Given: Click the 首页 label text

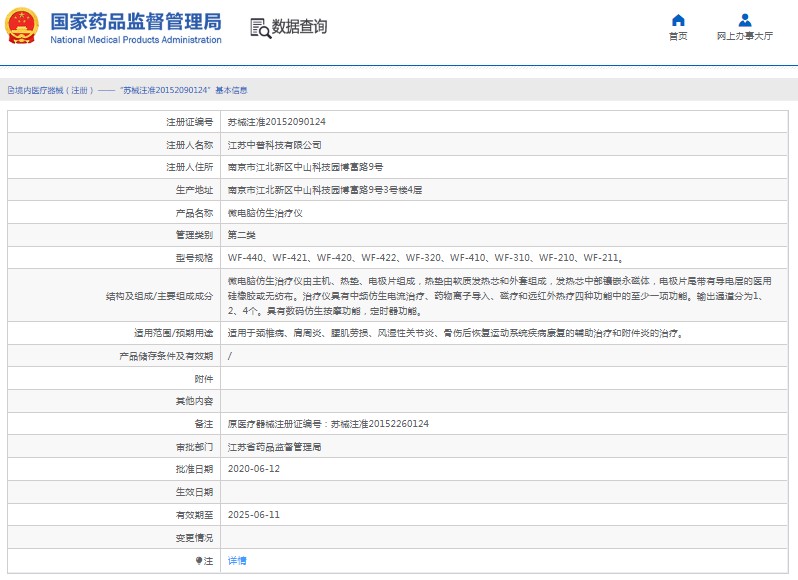Looking at the screenshot, I should (x=678, y=36).
